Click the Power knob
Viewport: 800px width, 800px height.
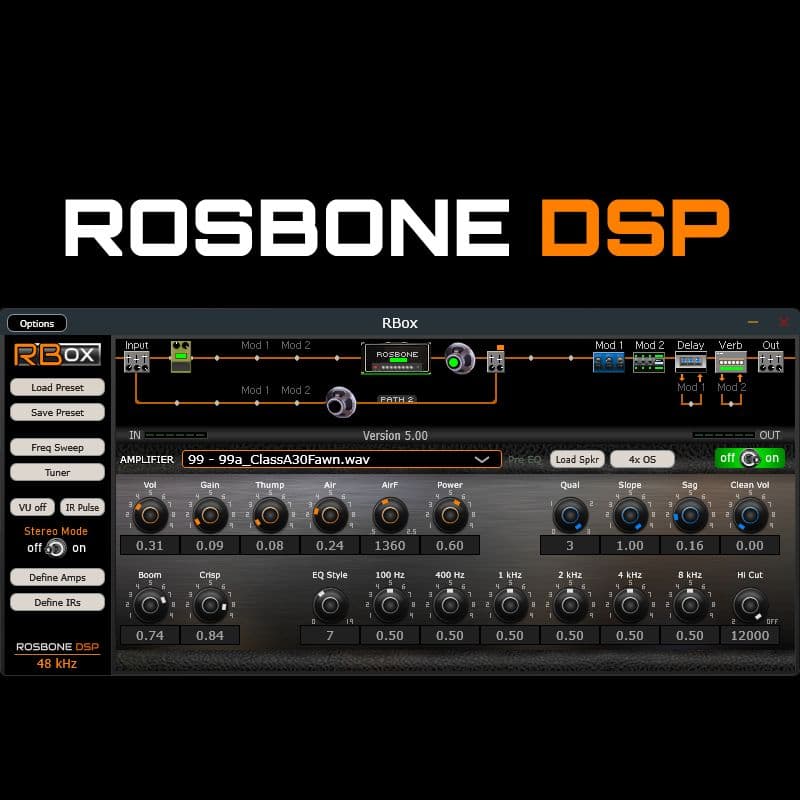(x=449, y=515)
